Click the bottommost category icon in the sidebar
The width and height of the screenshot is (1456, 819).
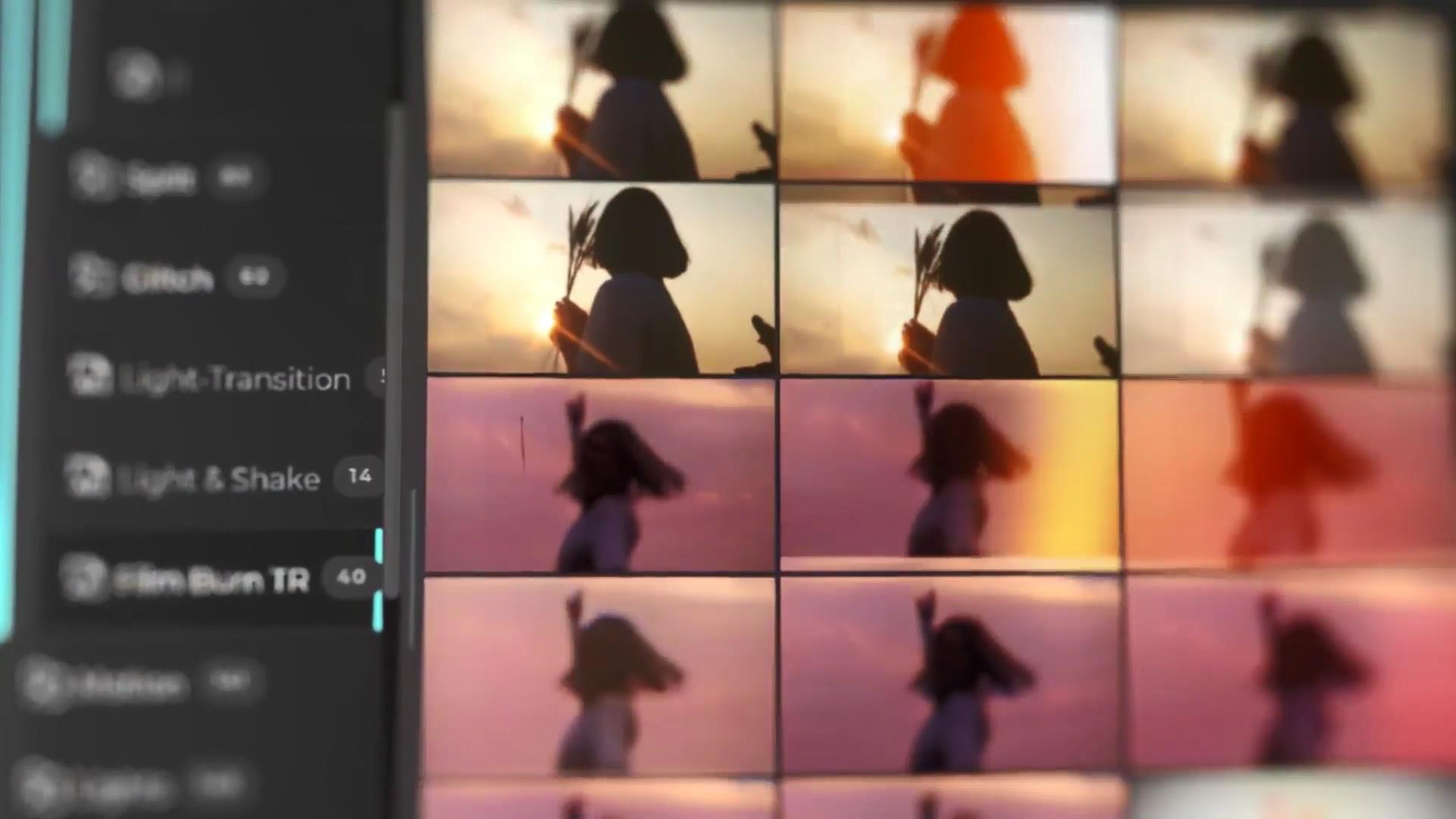coord(39,786)
